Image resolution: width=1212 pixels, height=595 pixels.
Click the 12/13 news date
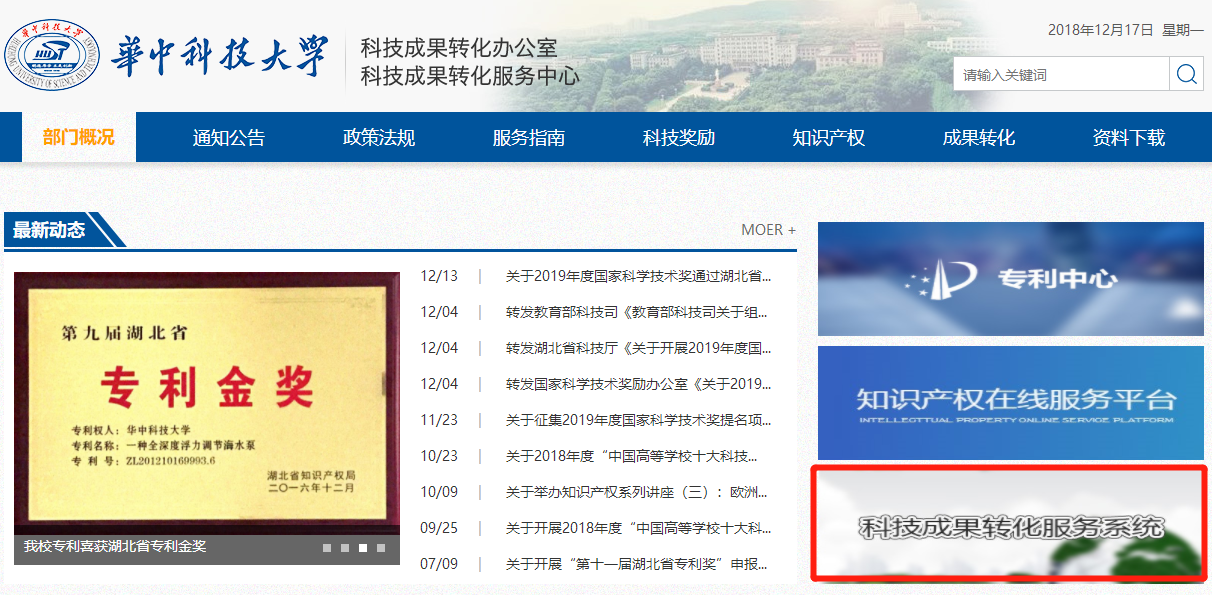[x=439, y=276]
